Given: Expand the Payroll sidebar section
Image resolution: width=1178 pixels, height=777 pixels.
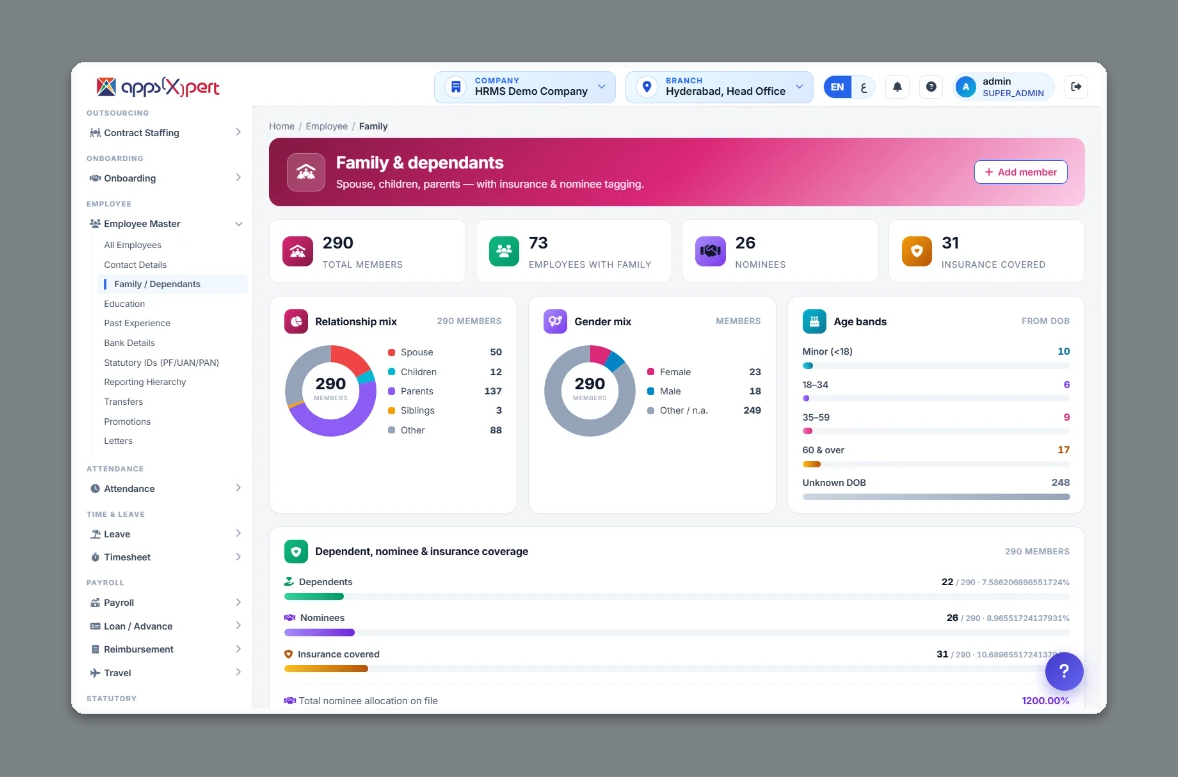Looking at the screenshot, I should click(165, 603).
